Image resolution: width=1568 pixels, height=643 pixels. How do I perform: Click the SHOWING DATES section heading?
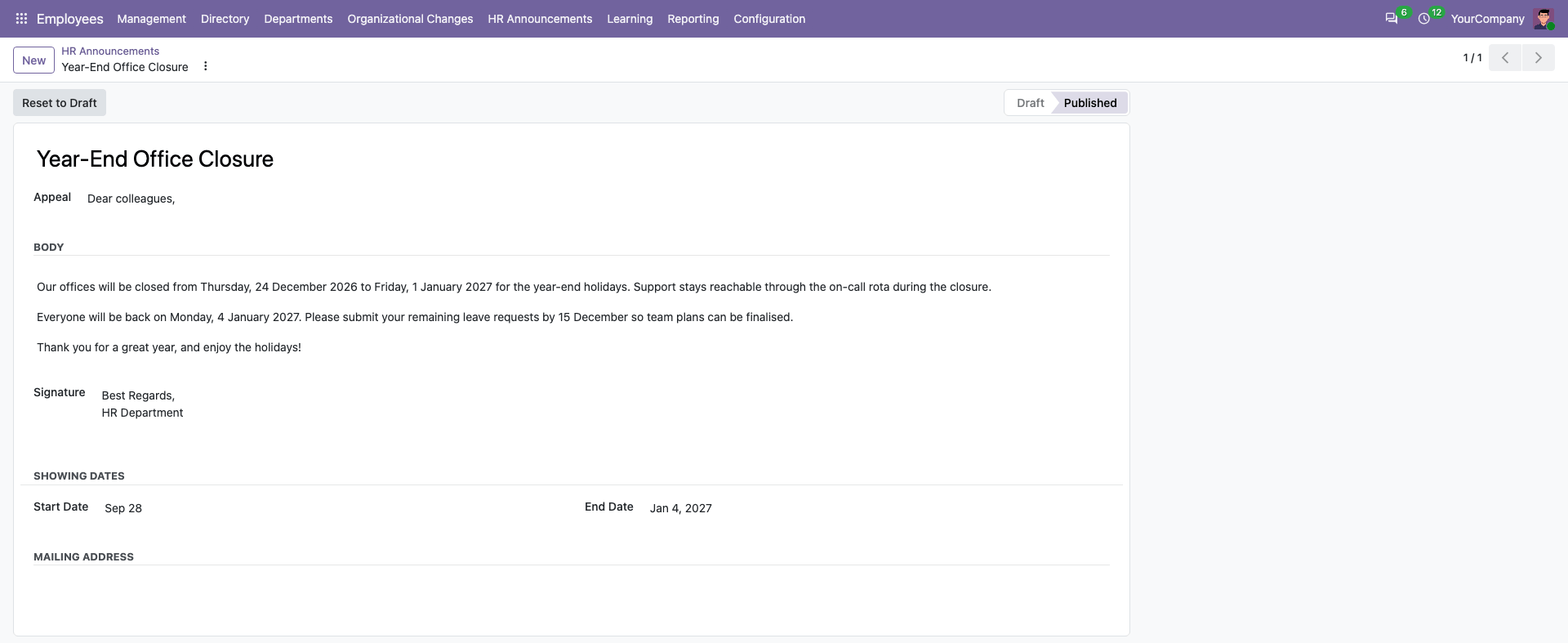coord(79,476)
